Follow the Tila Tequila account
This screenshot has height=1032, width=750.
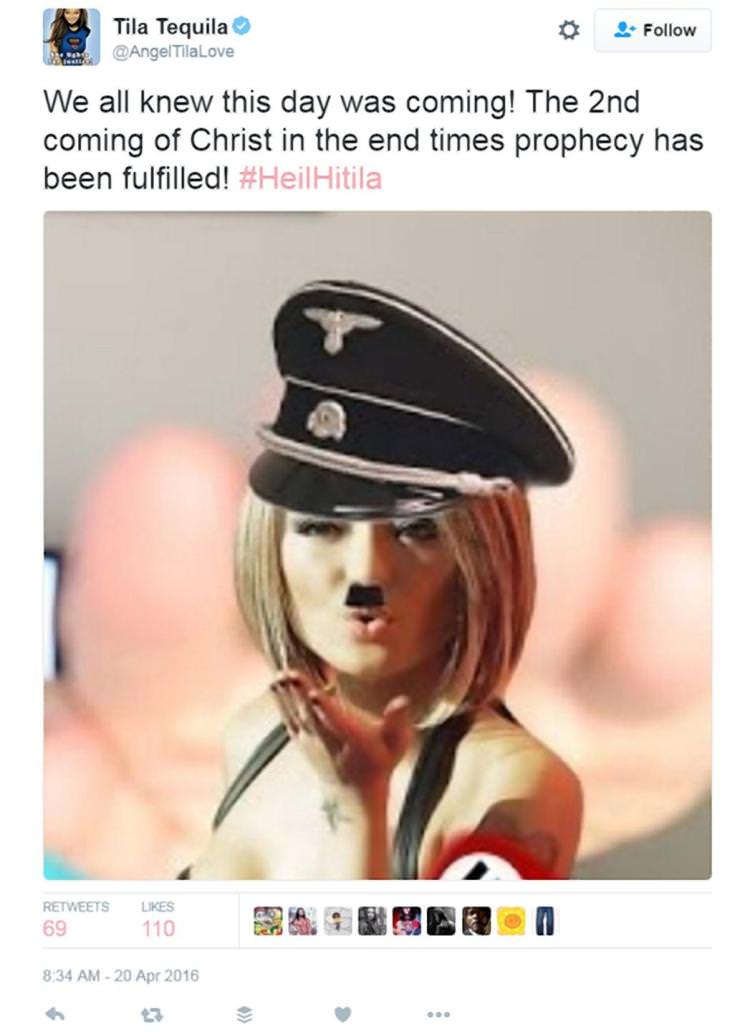tap(653, 30)
